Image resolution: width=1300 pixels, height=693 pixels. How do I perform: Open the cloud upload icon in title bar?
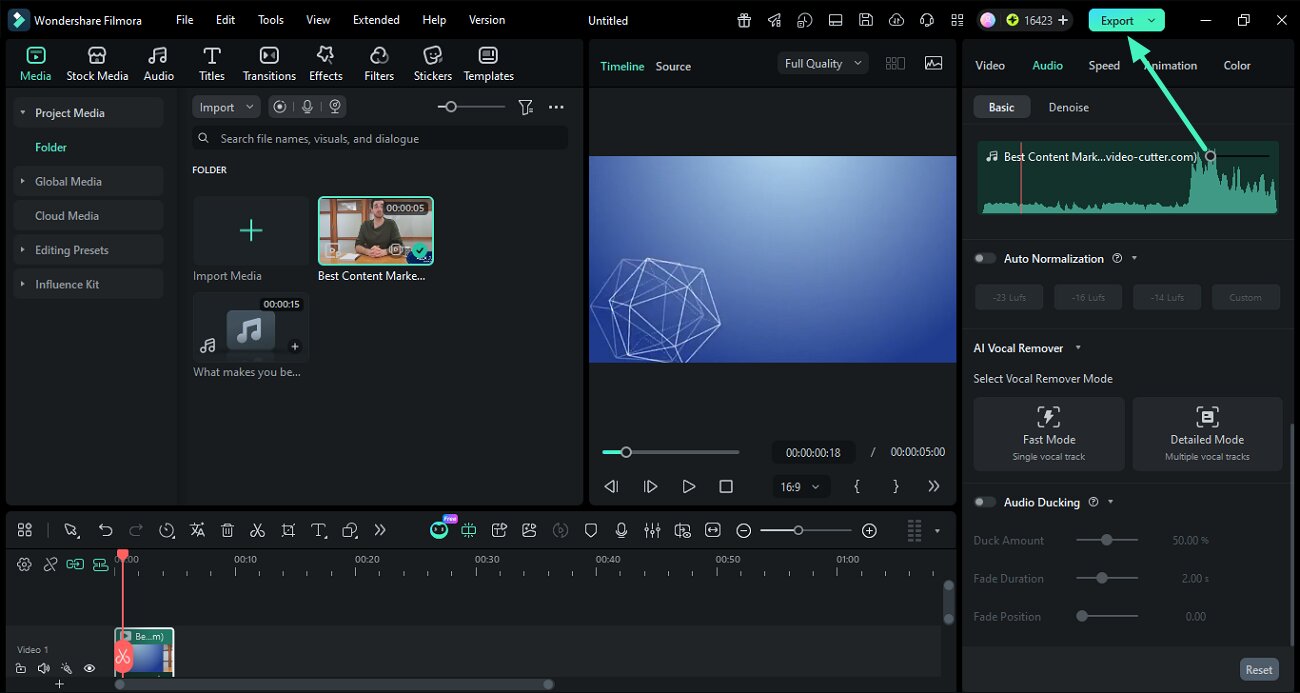(x=896, y=20)
